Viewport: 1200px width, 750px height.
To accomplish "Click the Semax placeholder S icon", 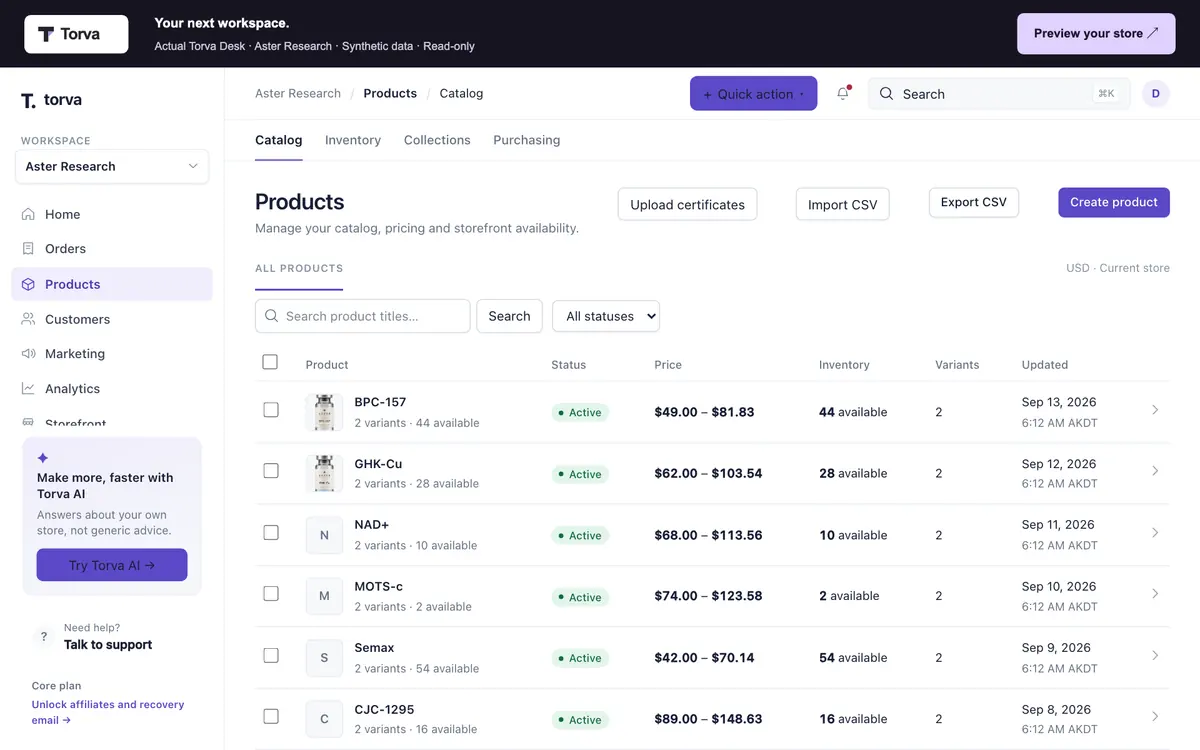I will 324,658.
